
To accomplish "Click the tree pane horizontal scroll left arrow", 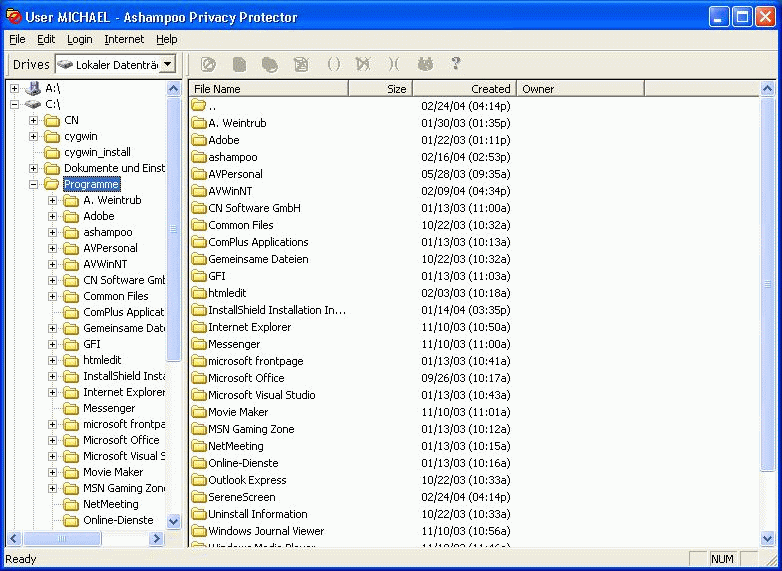I will pos(14,538).
